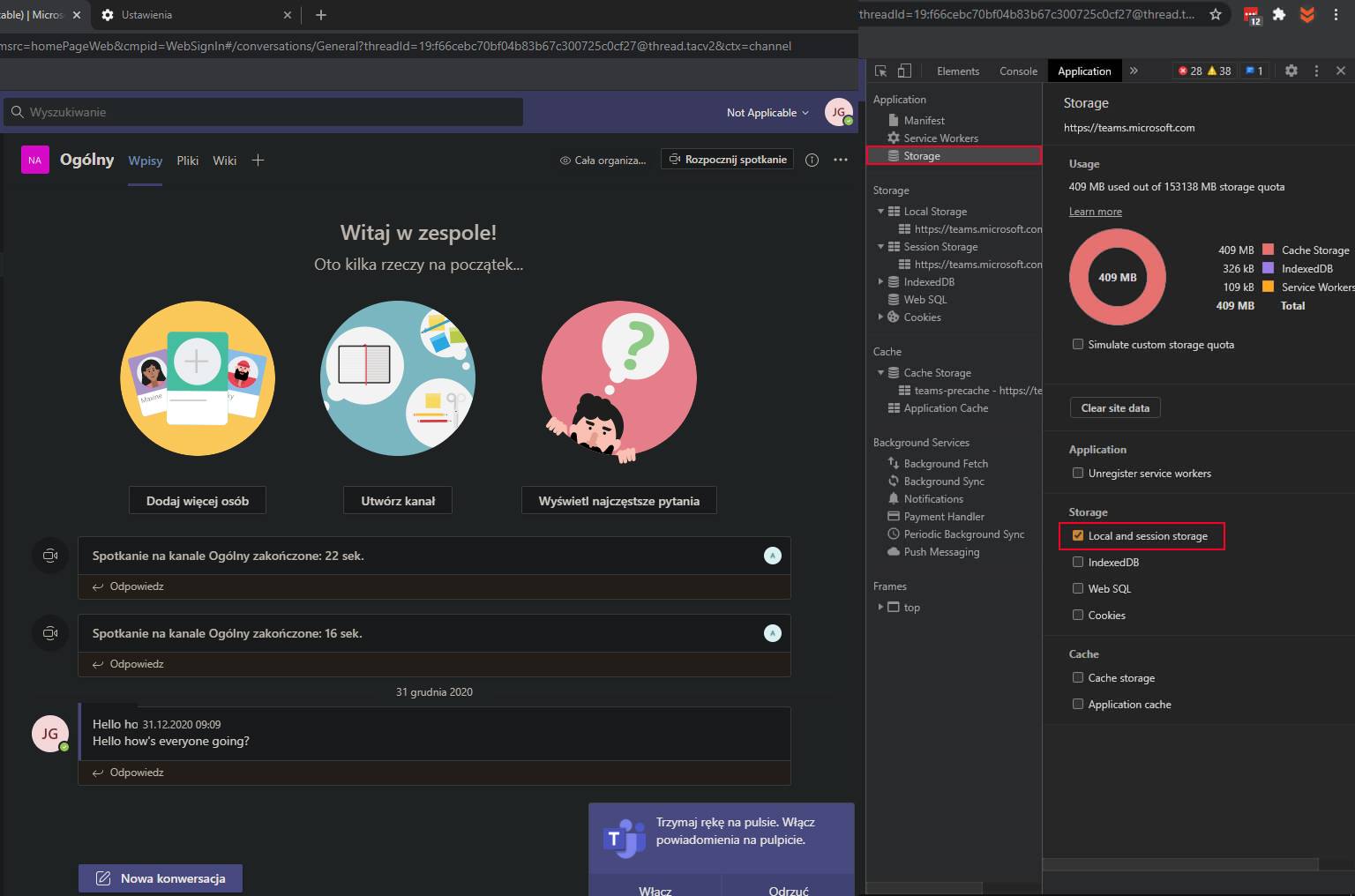Click the Service Workers orange legend swatch

[x=1268, y=287]
